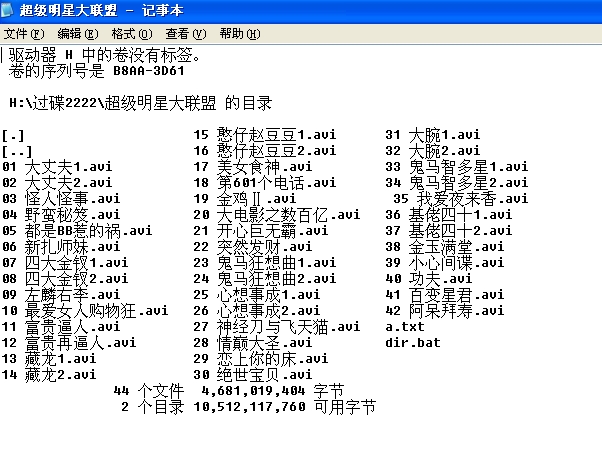602x468 pixels.
Task: Click the path H:\过碟2222\超级明星大联盟
Action: 113,103
